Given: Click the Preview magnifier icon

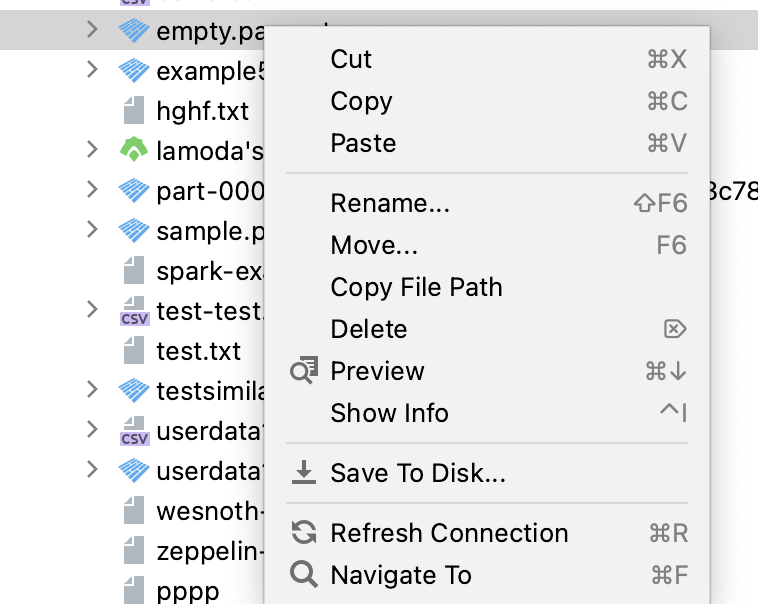Looking at the screenshot, I should (x=303, y=371).
